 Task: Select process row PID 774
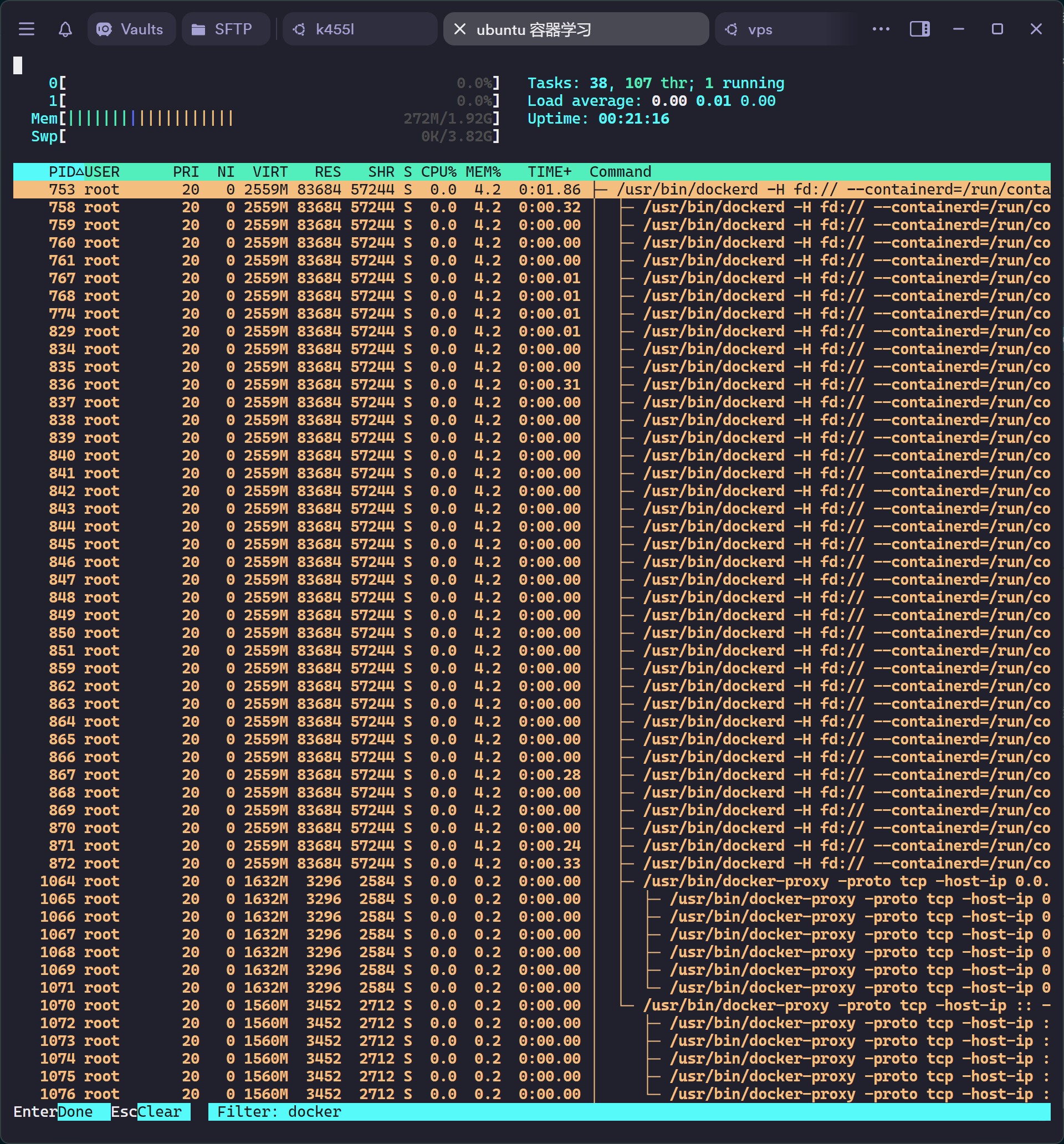[531, 314]
